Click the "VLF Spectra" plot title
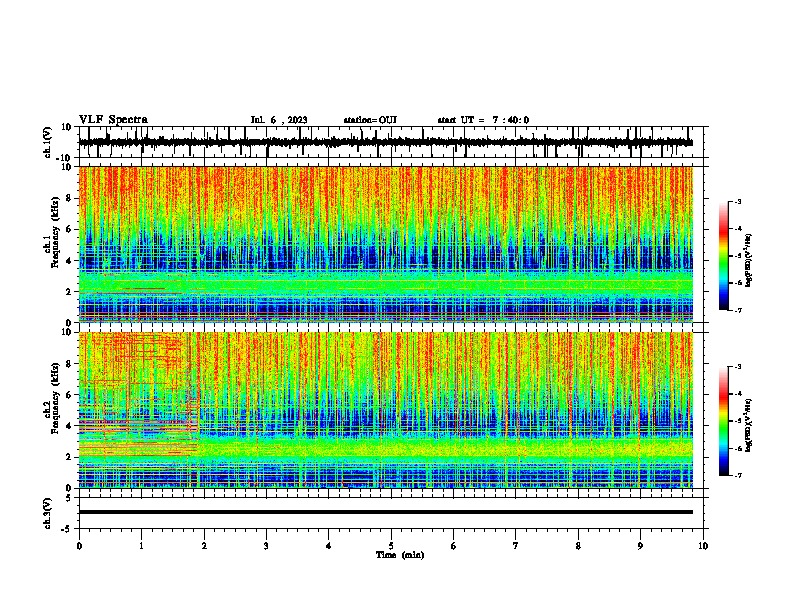Screen dimensions: 792x612 click(113, 120)
